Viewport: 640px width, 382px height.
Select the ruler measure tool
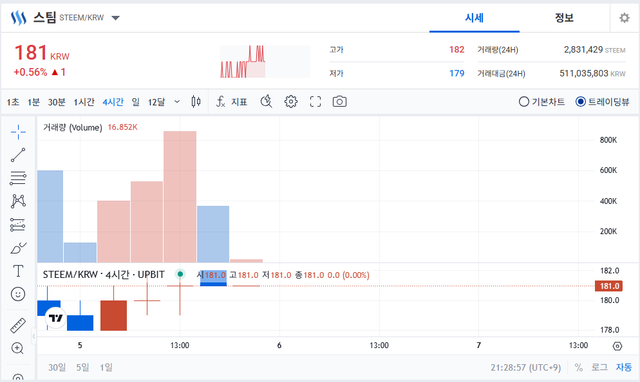(18, 325)
